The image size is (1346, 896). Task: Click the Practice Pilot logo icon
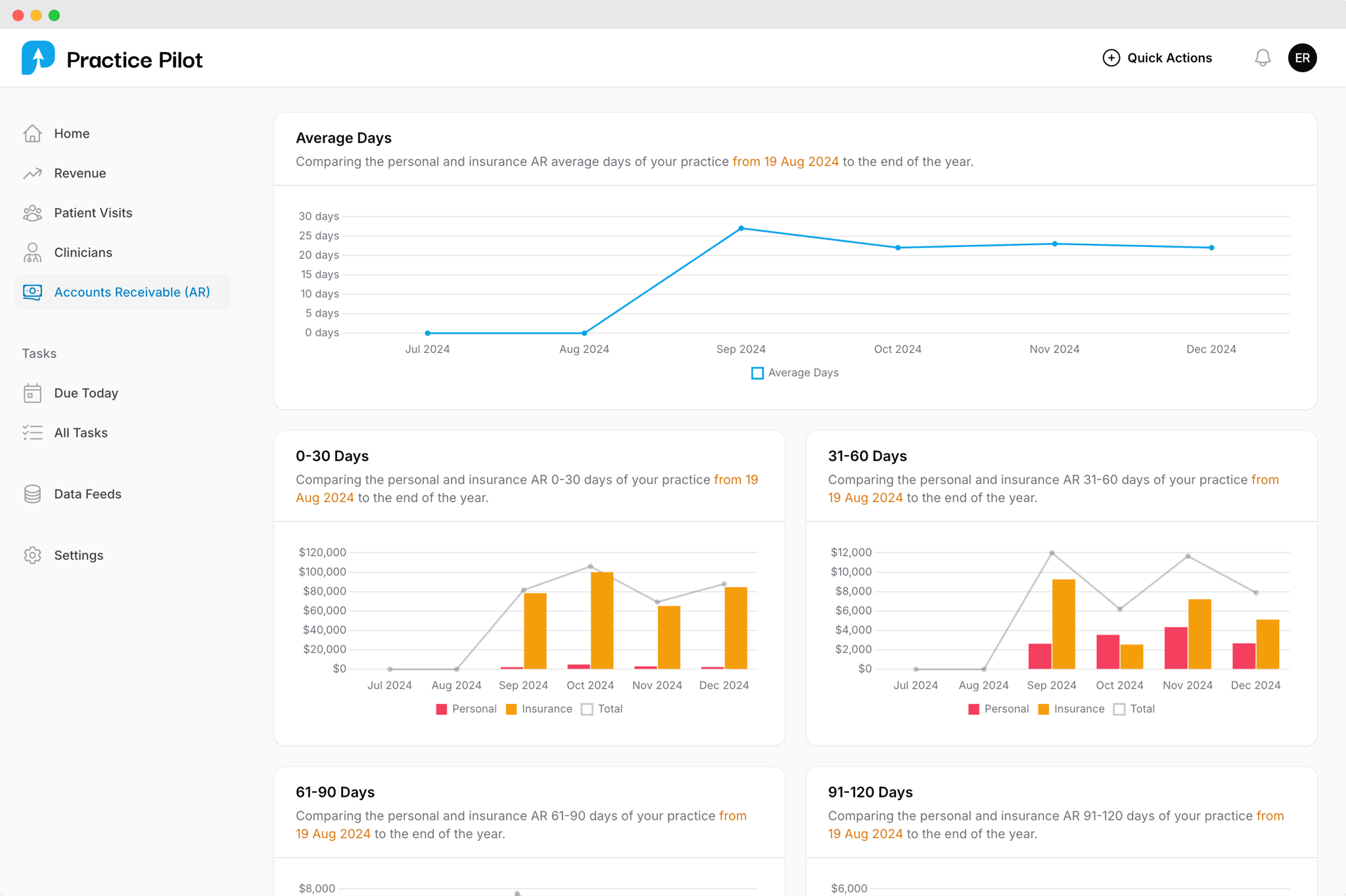pos(38,58)
